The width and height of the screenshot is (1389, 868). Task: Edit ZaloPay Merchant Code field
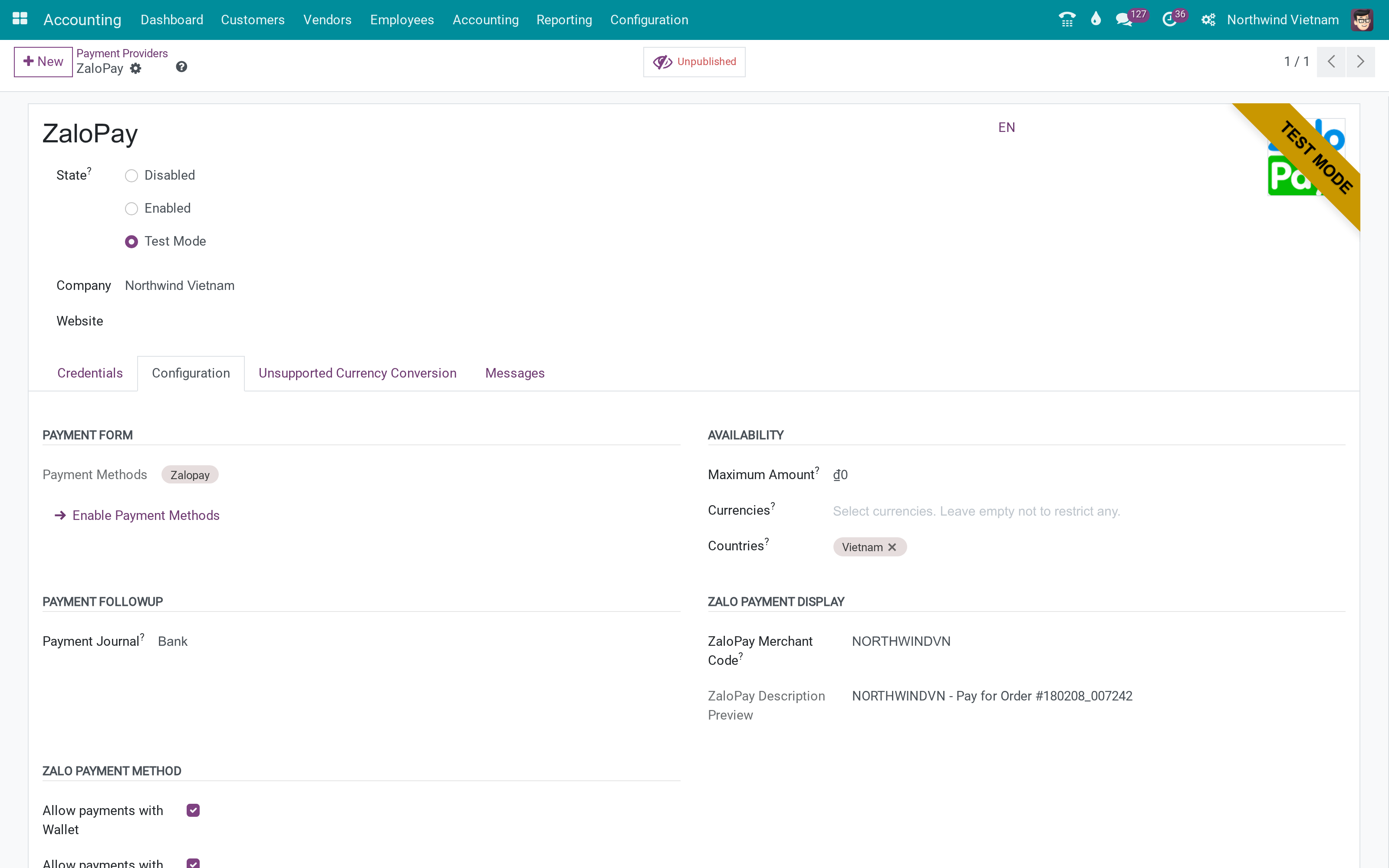1099,641
